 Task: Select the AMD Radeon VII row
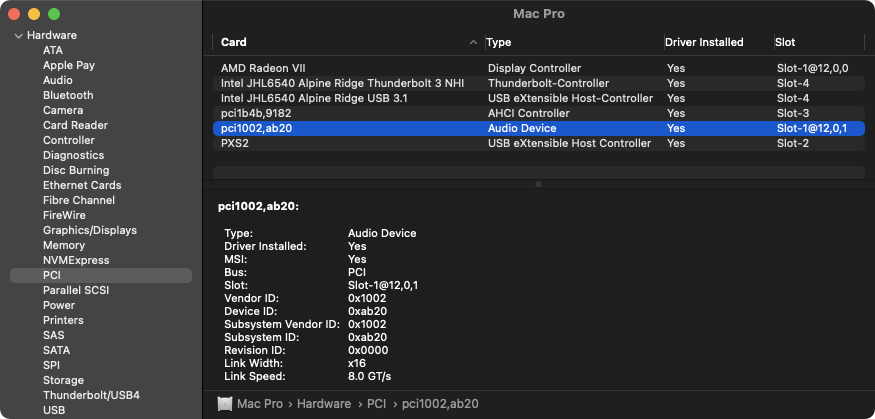[x=539, y=69]
